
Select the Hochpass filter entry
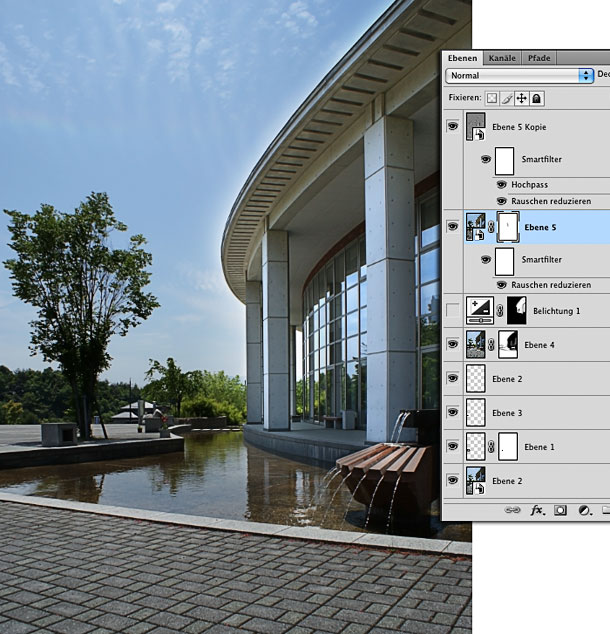[x=530, y=185]
